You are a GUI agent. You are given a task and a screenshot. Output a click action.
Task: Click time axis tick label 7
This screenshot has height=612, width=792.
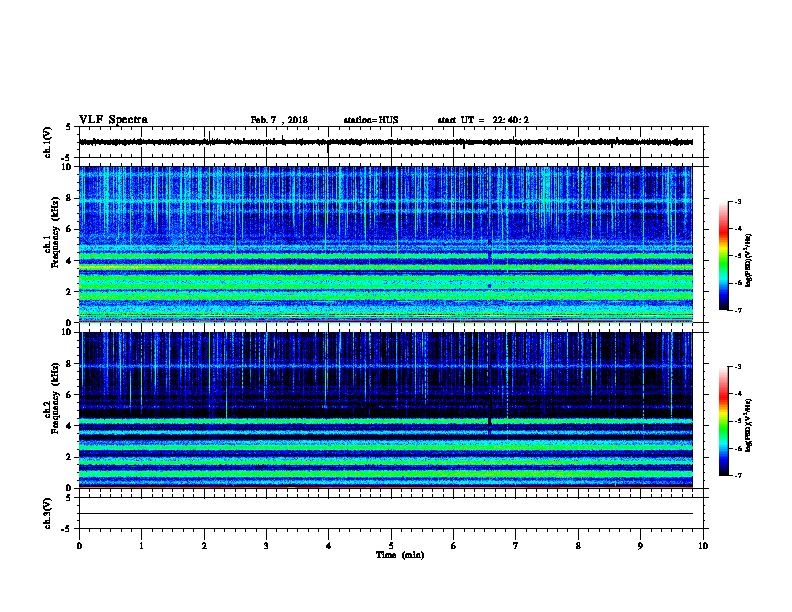click(x=516, y=545)
